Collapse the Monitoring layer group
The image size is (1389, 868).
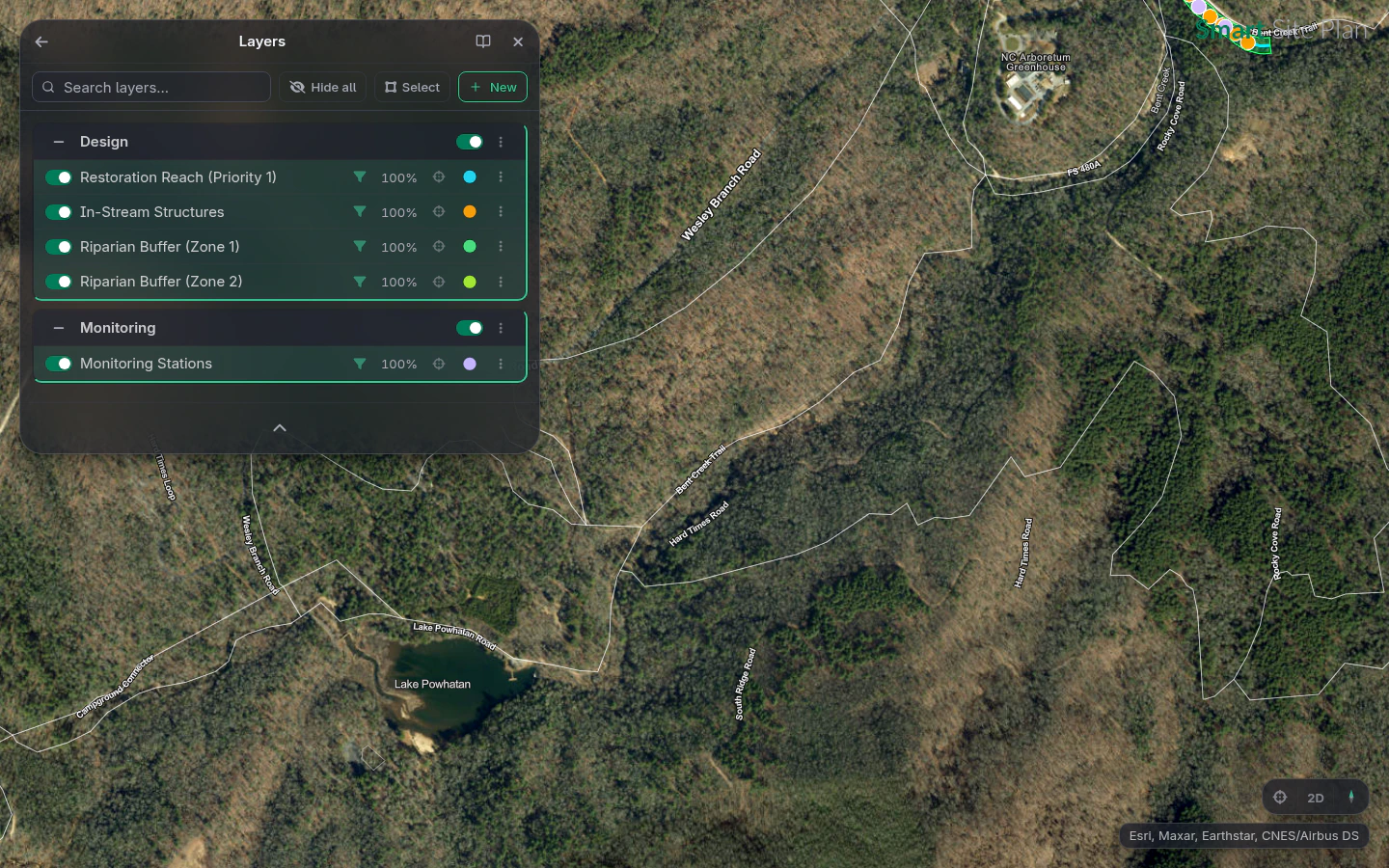(x=59, y=328)
